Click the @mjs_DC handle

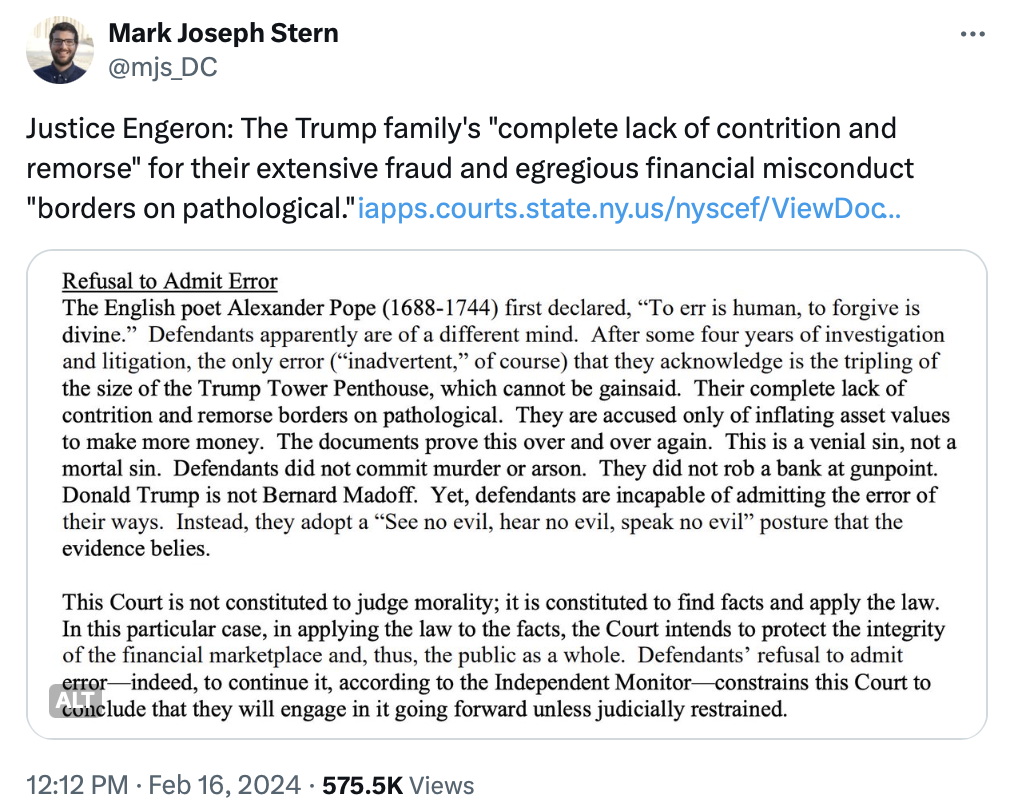[162, 67]
